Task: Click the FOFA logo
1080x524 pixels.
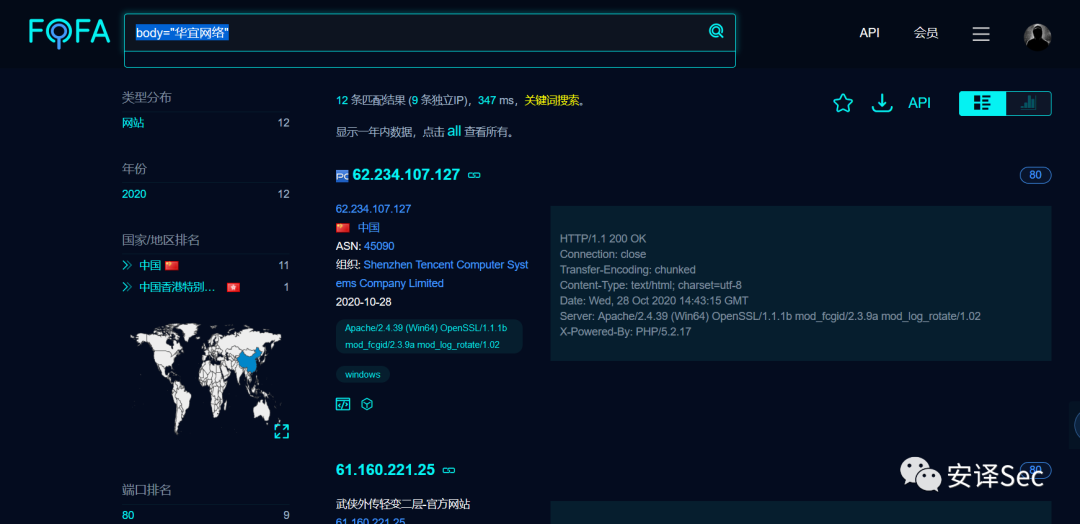Action: point(69,32)
